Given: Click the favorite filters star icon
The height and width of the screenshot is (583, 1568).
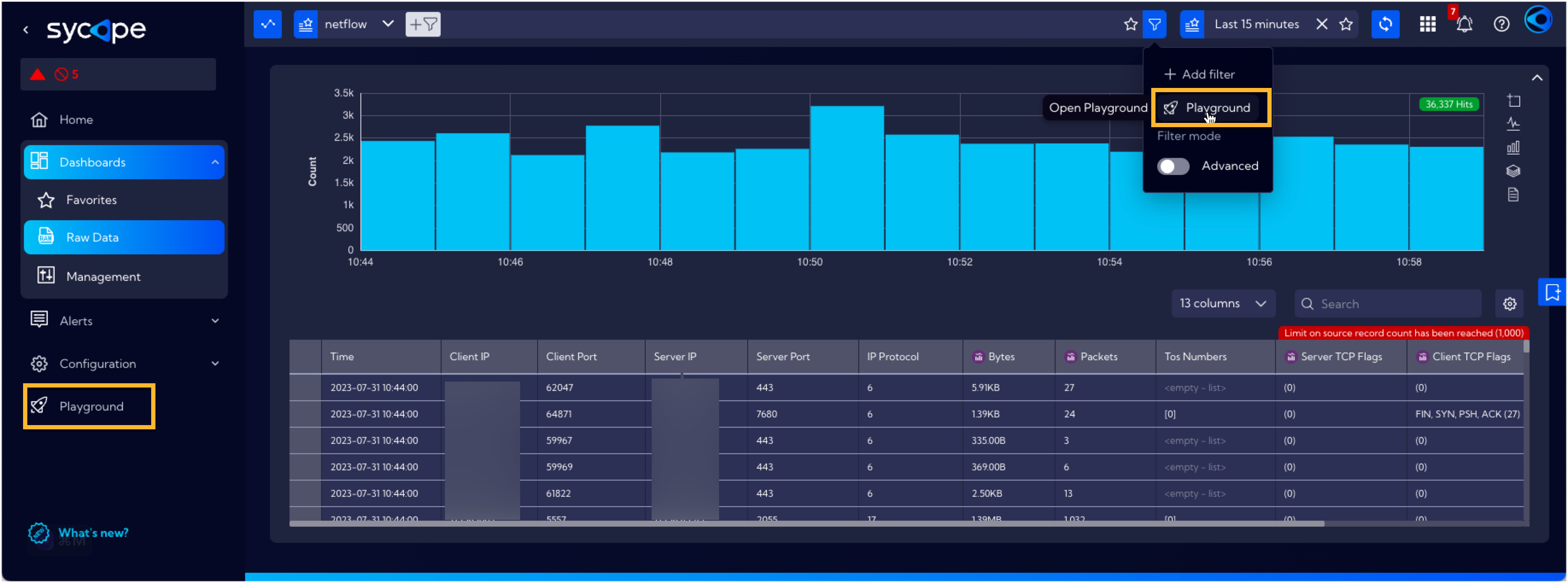Looking at the screenshot, I should point(1130,24).
